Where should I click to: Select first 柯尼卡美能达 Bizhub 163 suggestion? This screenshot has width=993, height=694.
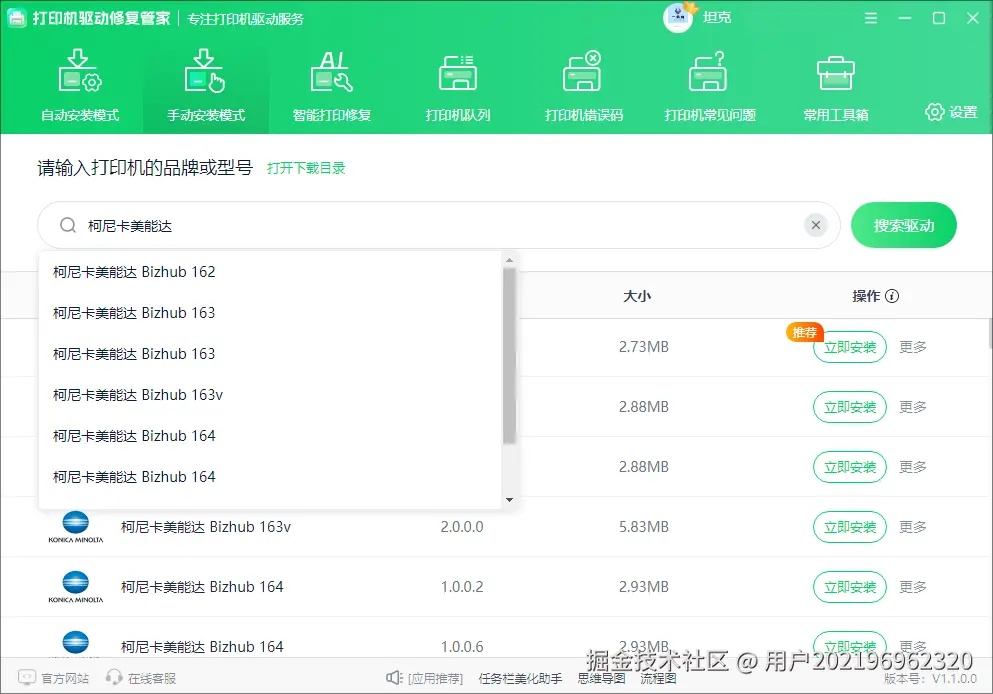click(x=270, y=313)
